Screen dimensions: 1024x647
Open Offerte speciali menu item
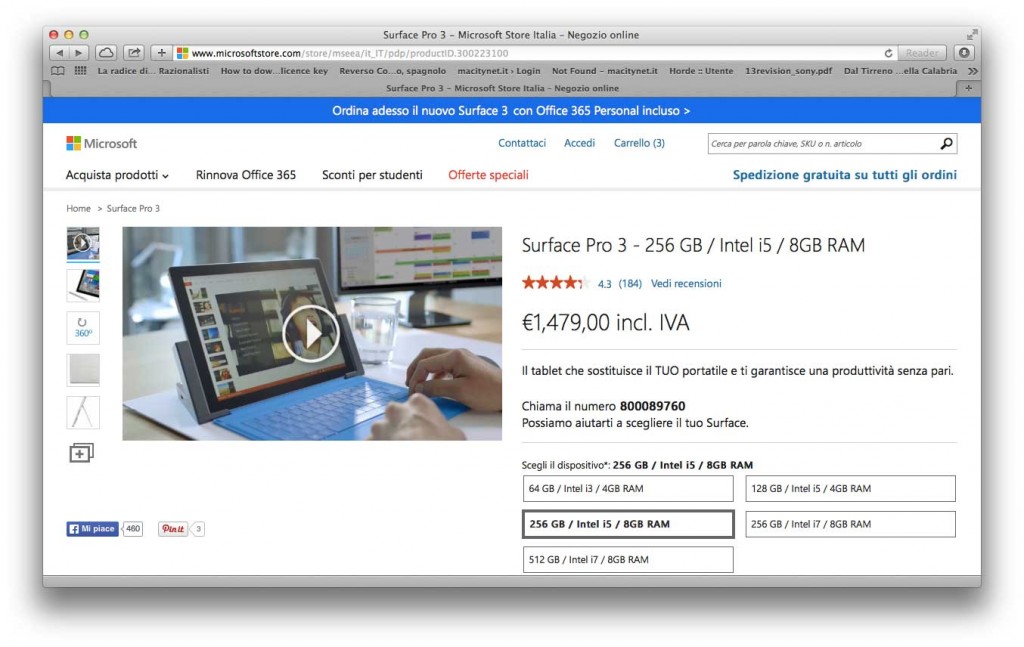coord(488,175)
